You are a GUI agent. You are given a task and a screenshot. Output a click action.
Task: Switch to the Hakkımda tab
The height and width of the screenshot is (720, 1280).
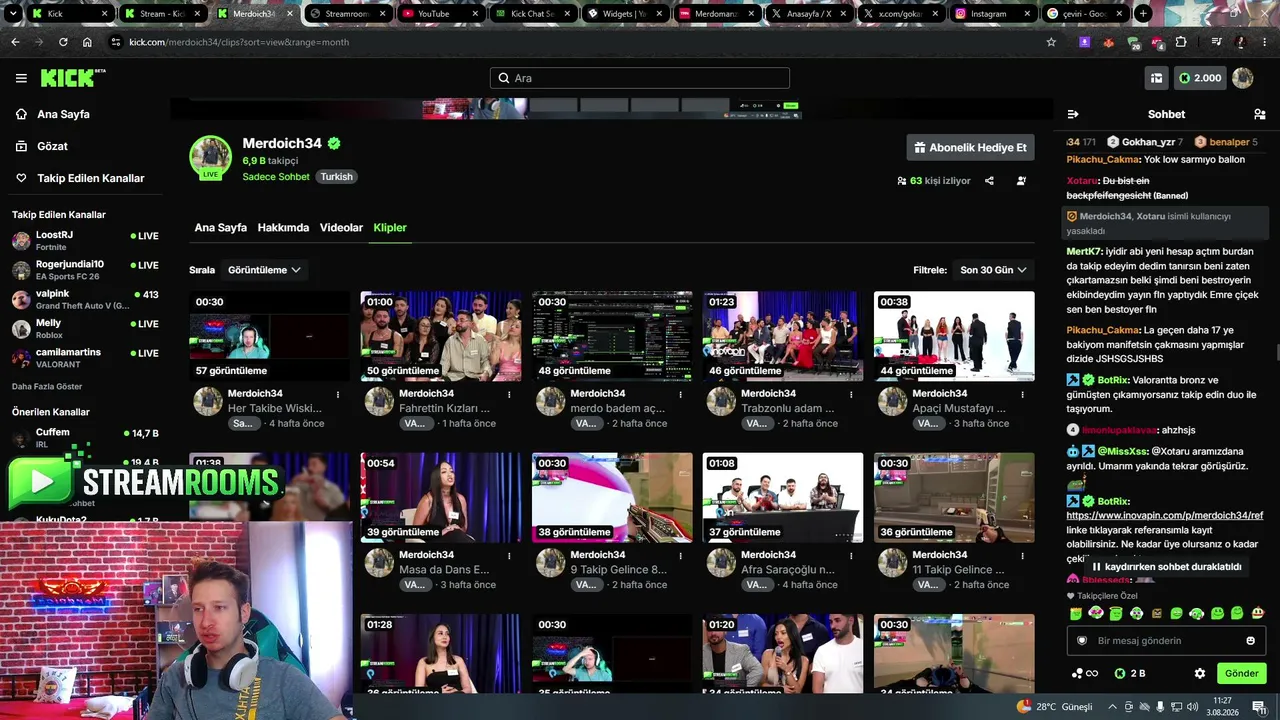(283, 228)
